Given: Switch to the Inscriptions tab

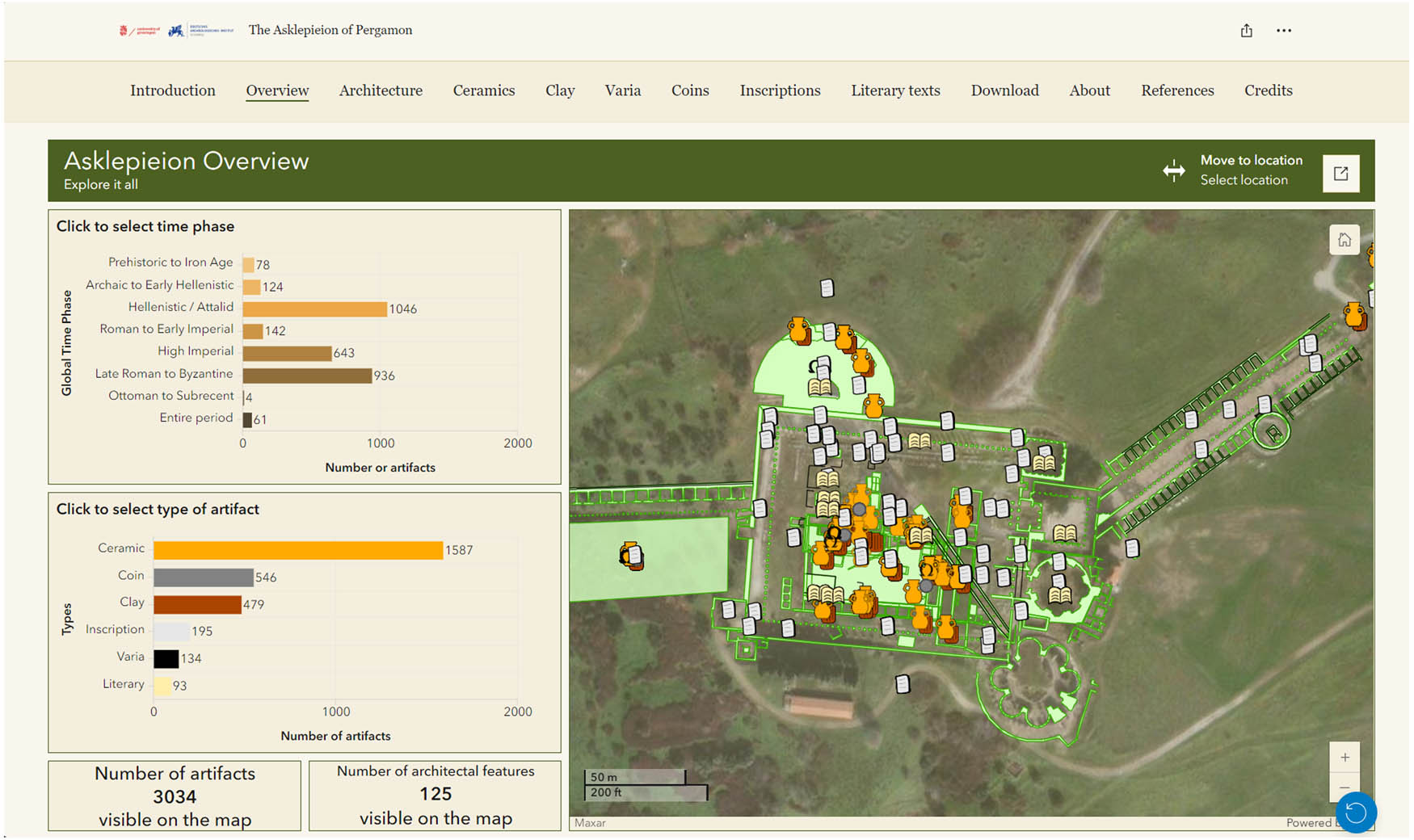Looking at the screenshot, I should 780,90.
